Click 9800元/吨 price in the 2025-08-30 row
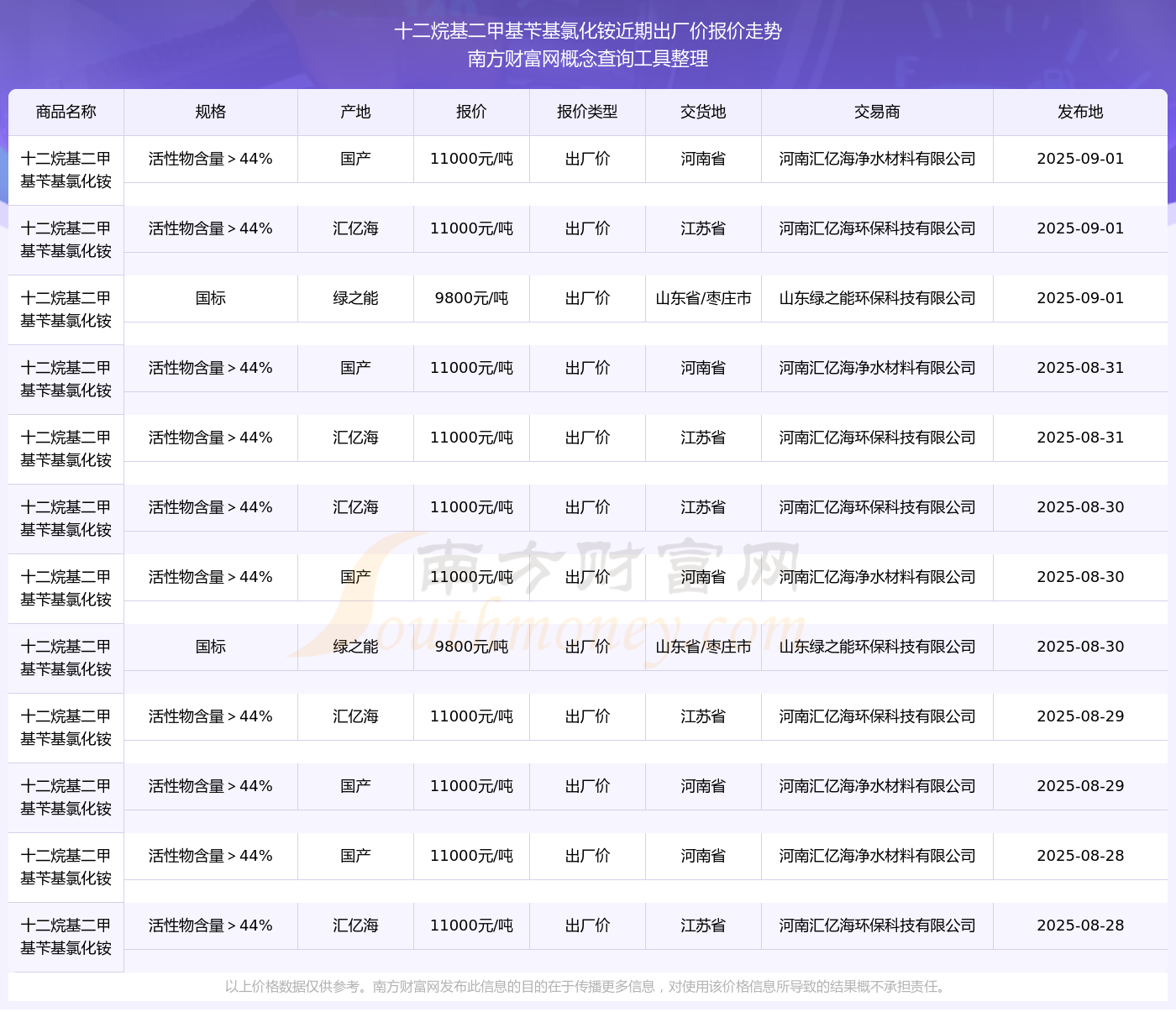This screenshot has height=1012, width=1176. coord(471,647)
